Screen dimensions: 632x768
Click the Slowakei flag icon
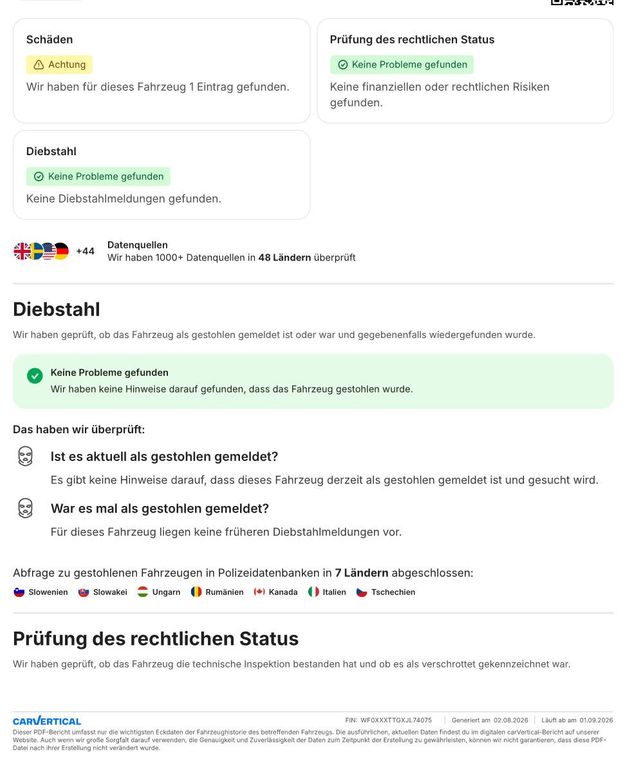(84, 592)
